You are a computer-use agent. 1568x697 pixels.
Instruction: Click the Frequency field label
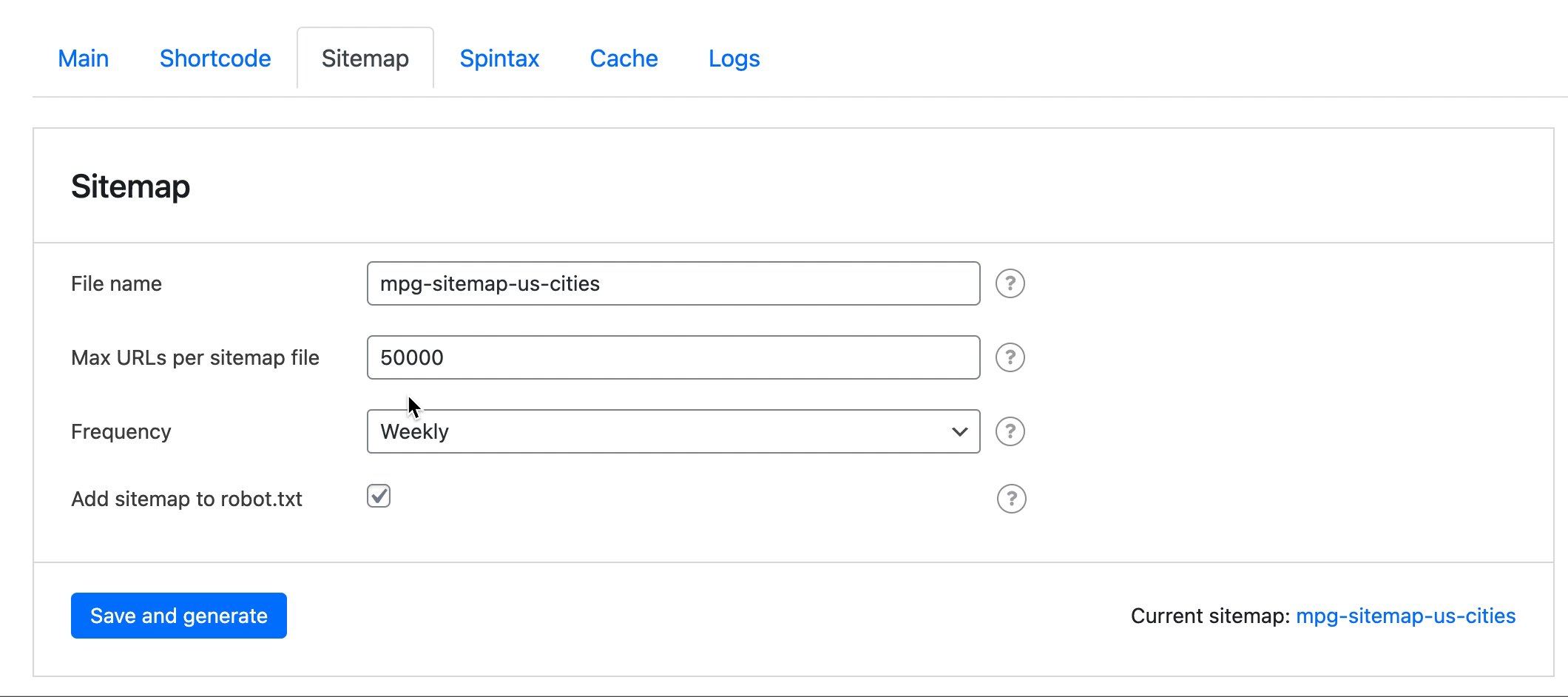click(121, 431)
